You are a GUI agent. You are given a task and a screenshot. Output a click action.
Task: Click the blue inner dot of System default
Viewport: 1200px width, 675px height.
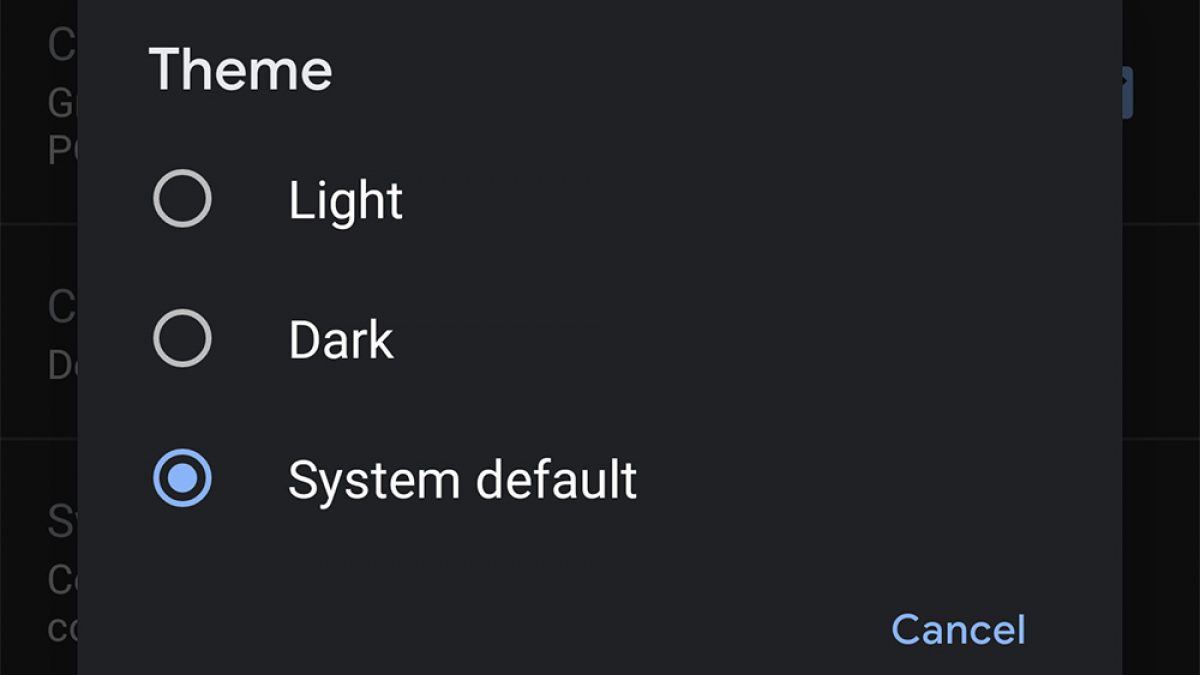[x=182, y=478]
